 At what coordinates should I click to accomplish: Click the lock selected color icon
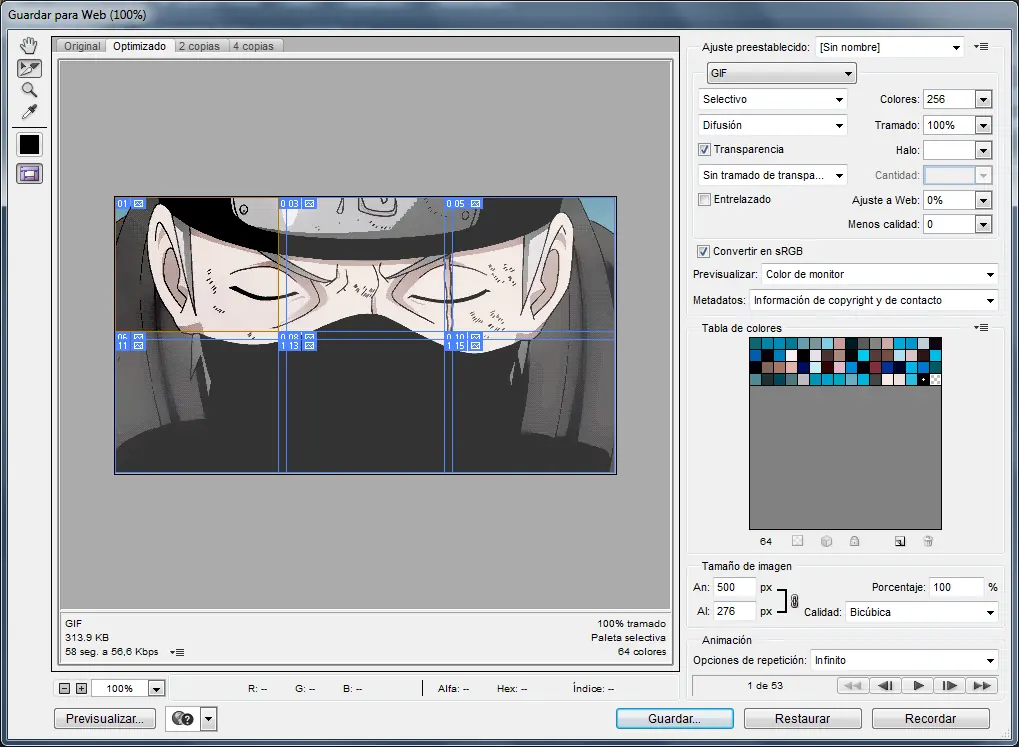[855, 541]
